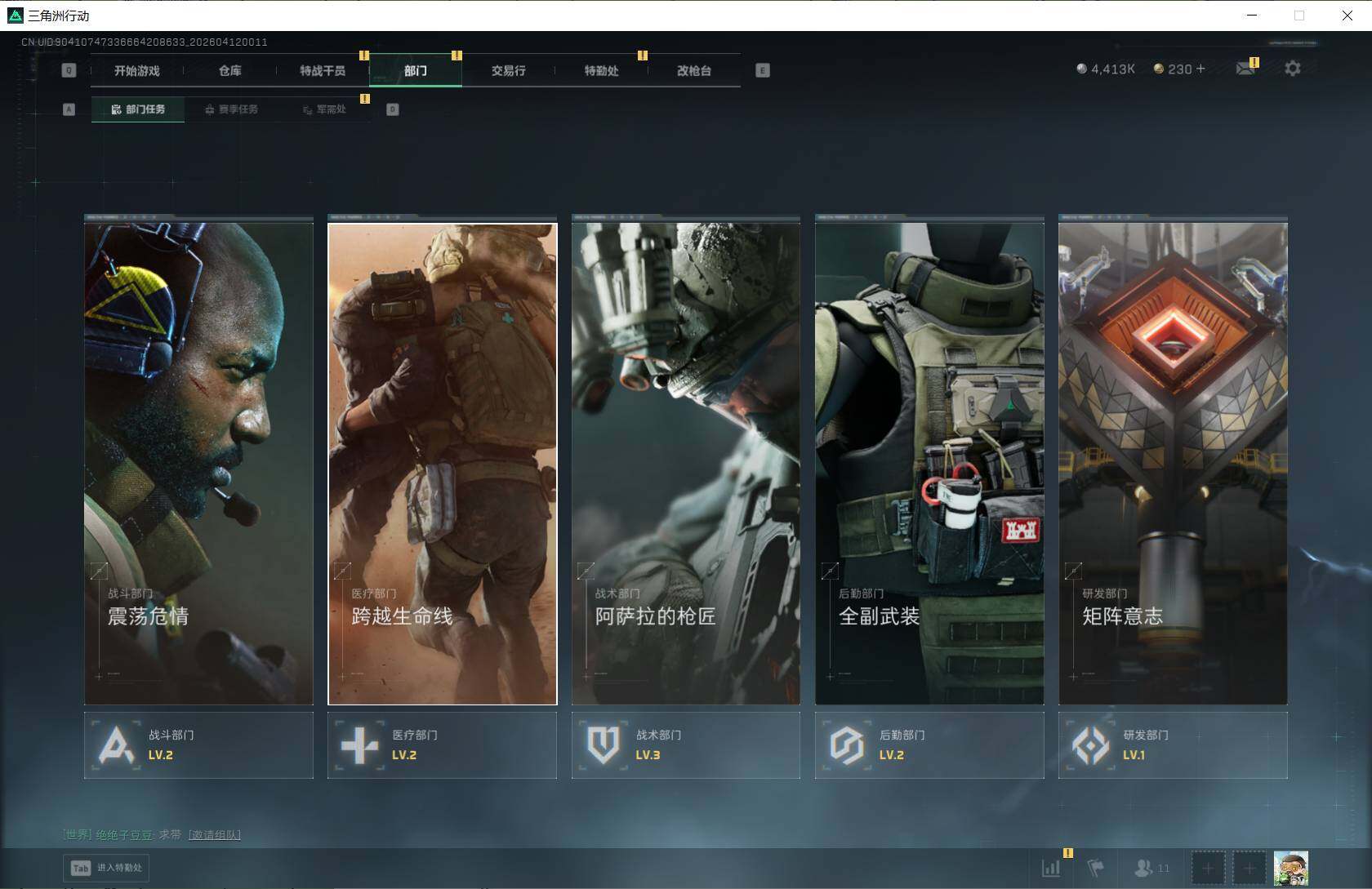Open the 军需处 sub-tab

coord(324,109)
